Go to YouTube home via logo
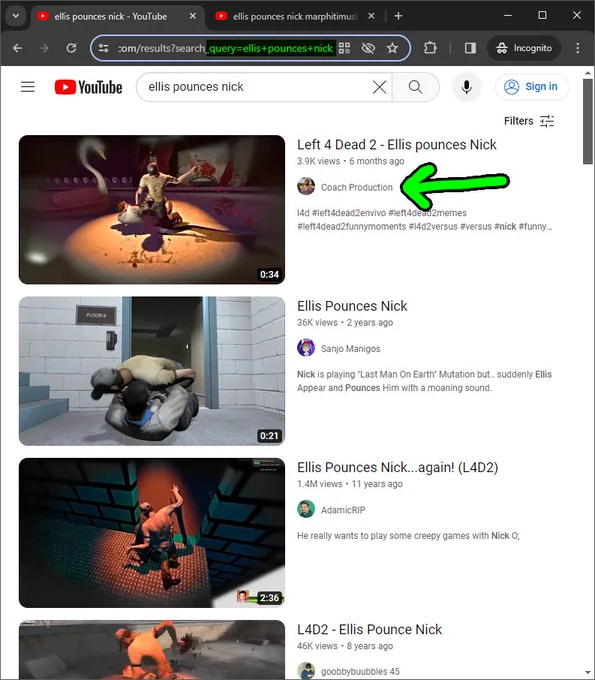 [x=88, y=87]
